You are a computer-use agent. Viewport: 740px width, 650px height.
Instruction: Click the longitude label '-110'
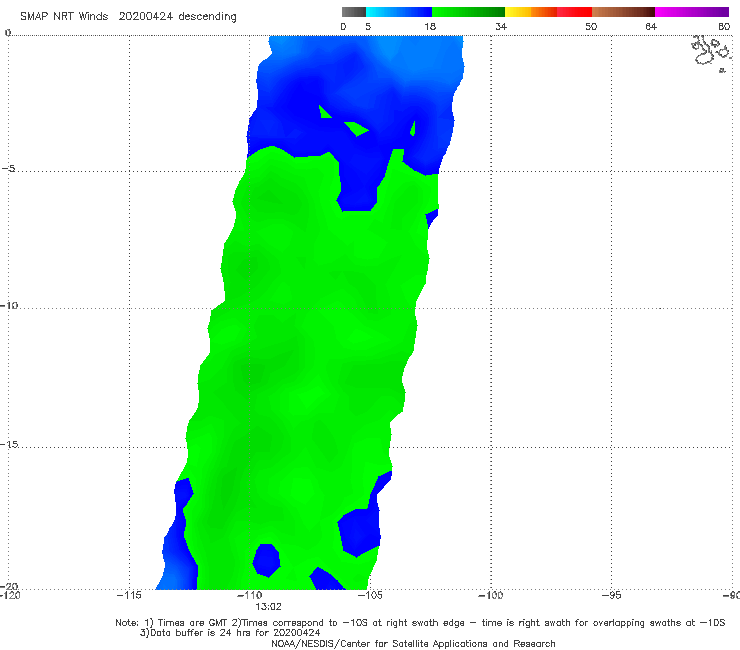[249, 595]
